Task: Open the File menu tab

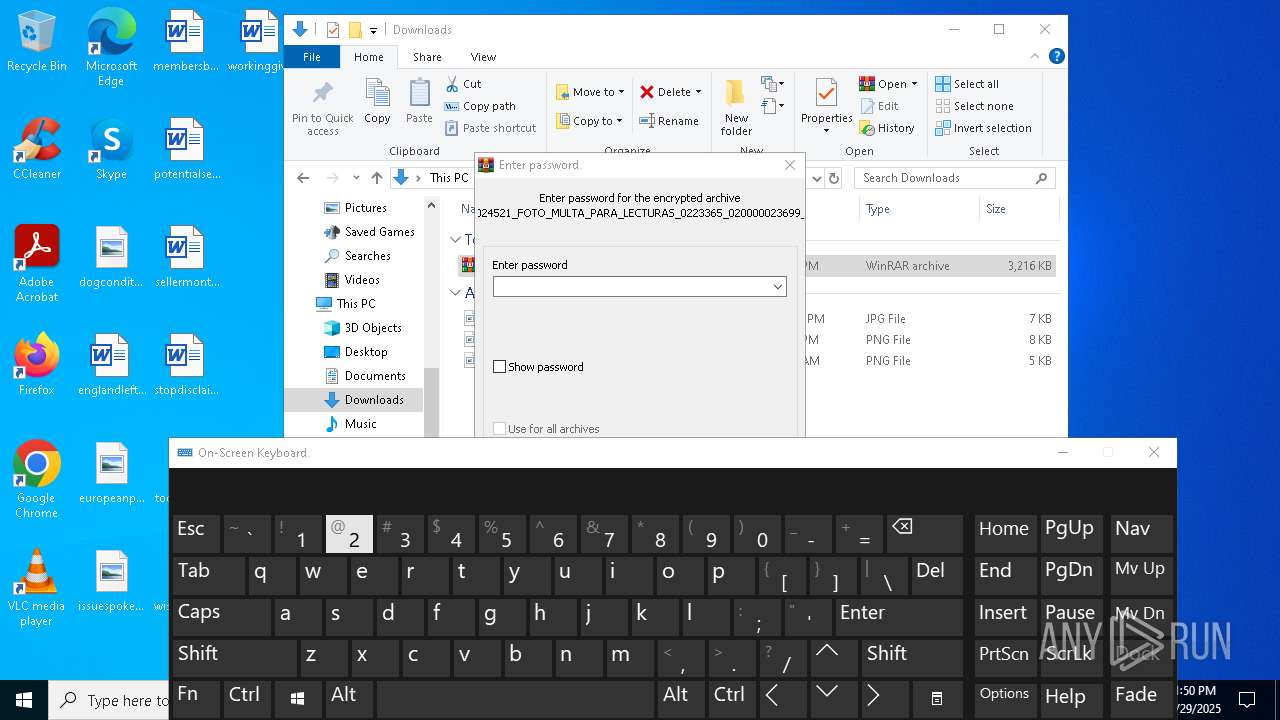Action: 312,57
